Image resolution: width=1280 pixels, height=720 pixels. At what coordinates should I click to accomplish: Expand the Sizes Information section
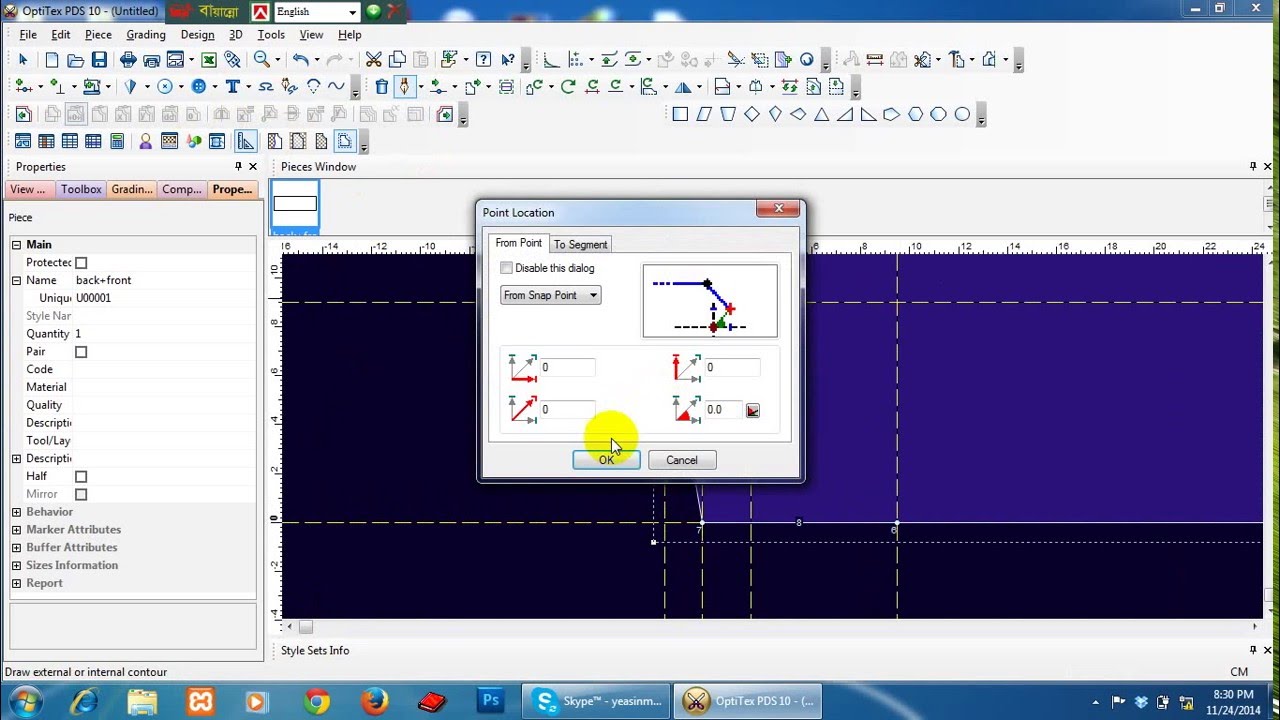tap(16, 566)
